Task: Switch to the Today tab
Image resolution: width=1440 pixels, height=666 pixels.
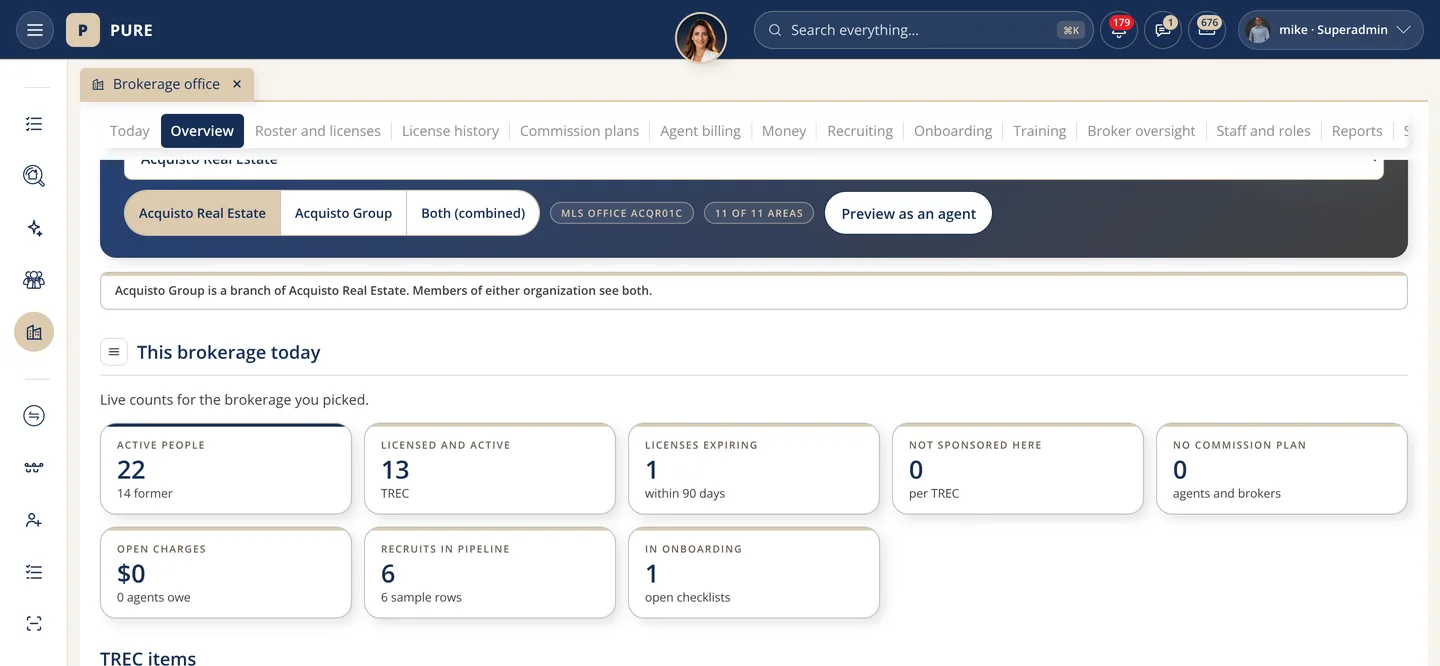Action: [130, 131]
